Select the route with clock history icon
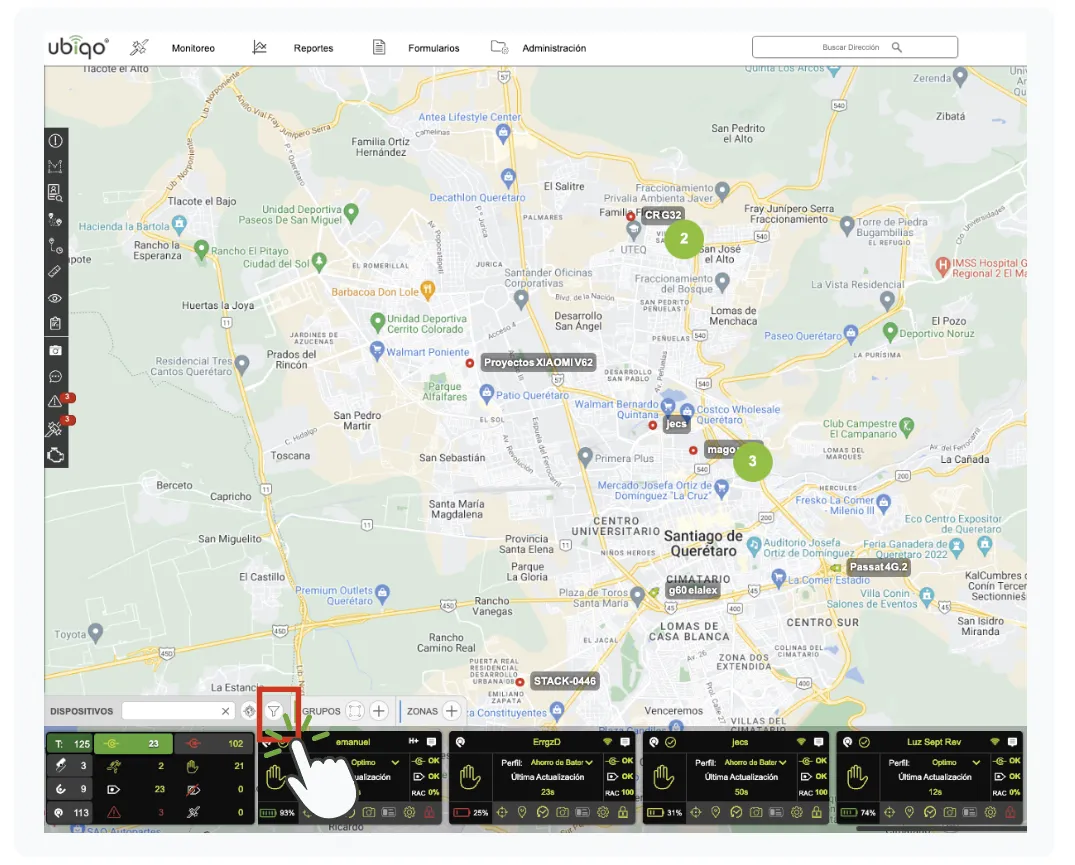The height and width of the screenshot is (865, 1075). [56, 246]
